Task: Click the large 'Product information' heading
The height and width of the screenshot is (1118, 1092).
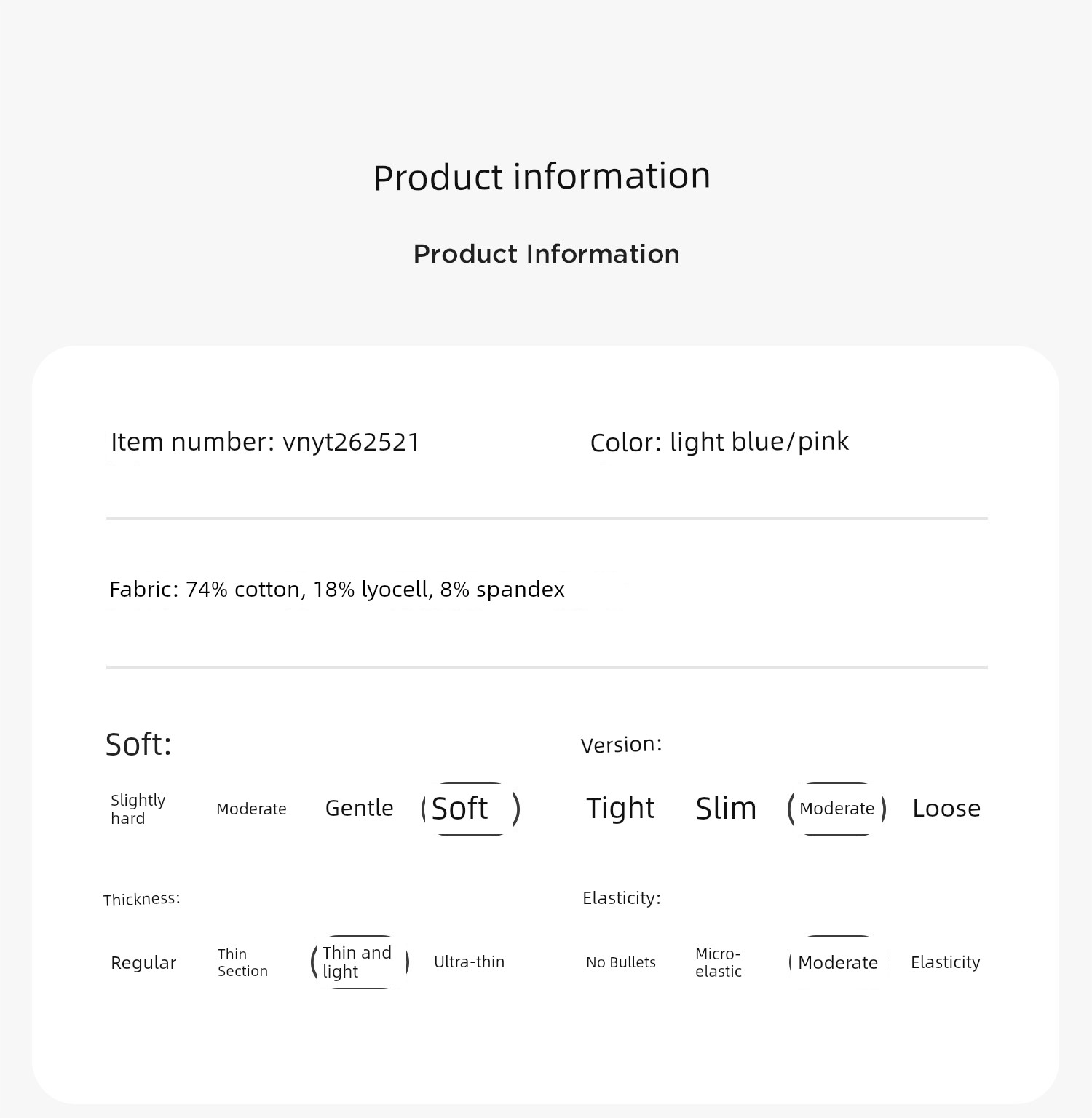Action: pos(542,176)
